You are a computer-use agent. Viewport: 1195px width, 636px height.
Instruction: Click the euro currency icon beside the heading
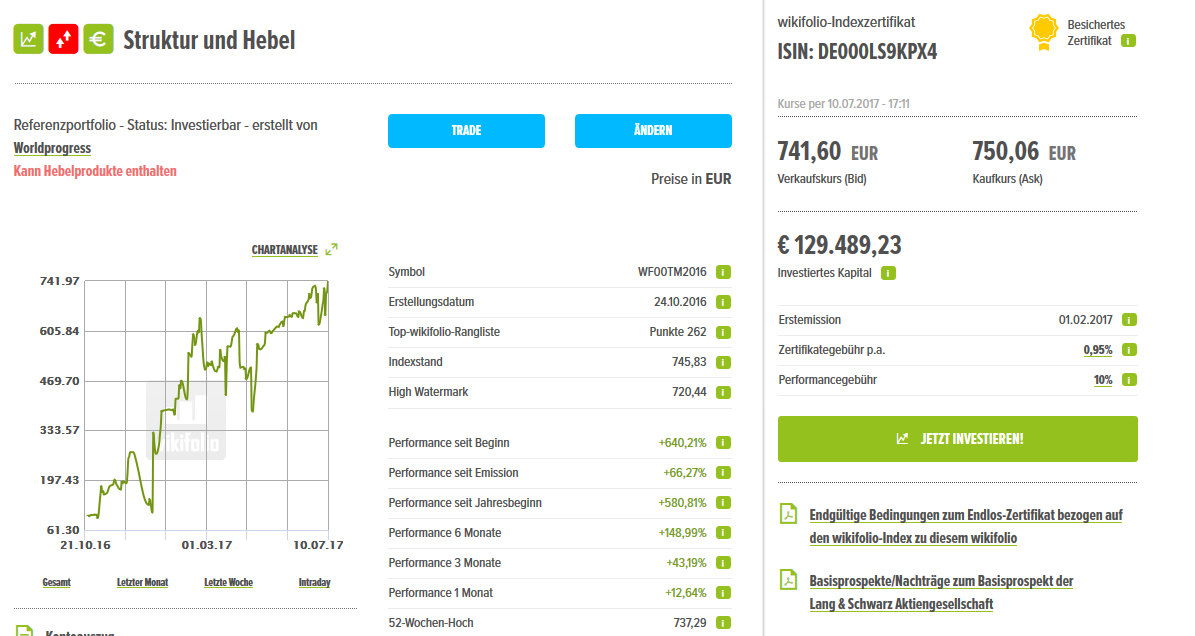(98, 39)
